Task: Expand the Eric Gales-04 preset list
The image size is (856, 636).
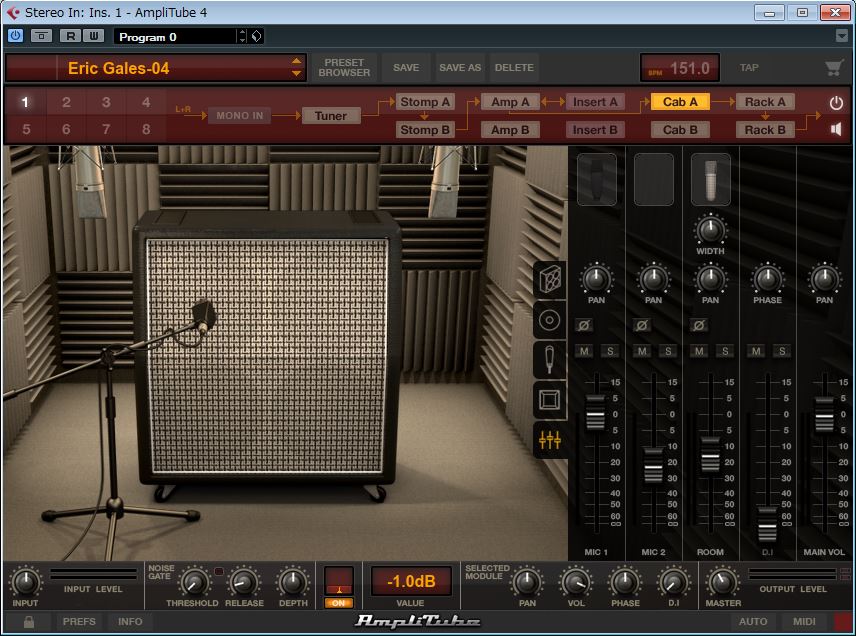Action: click(x=296, y=68)
